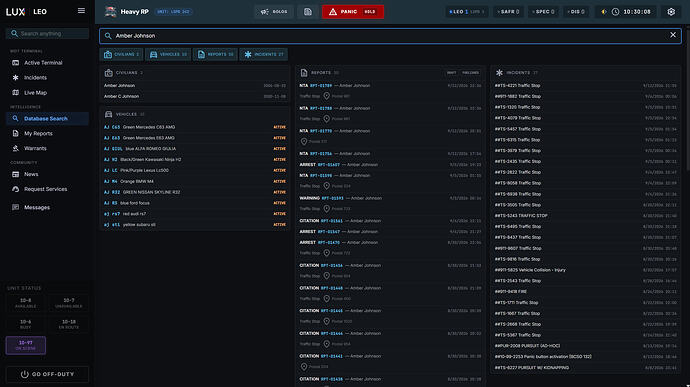The image size is (690, 387).
Task: Set unit status to 10-6 Busy
Action: (26, 324)
